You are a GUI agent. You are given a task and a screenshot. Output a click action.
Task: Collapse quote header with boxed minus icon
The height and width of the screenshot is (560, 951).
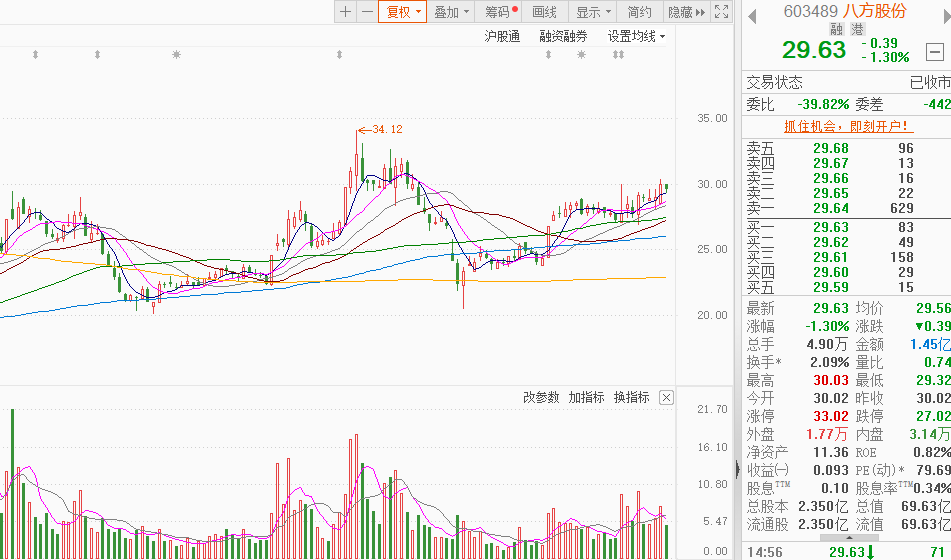coord(935,52)
